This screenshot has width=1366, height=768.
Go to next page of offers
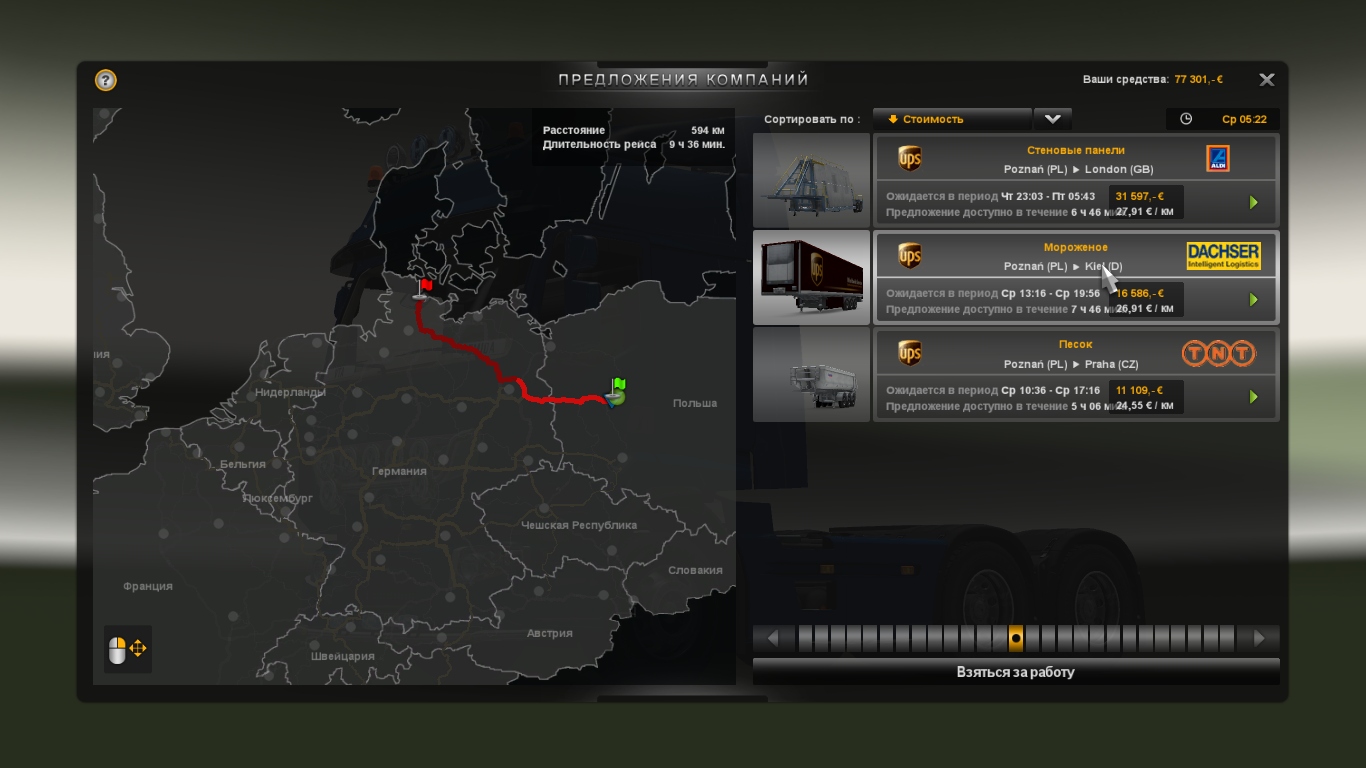point(1259,638)
